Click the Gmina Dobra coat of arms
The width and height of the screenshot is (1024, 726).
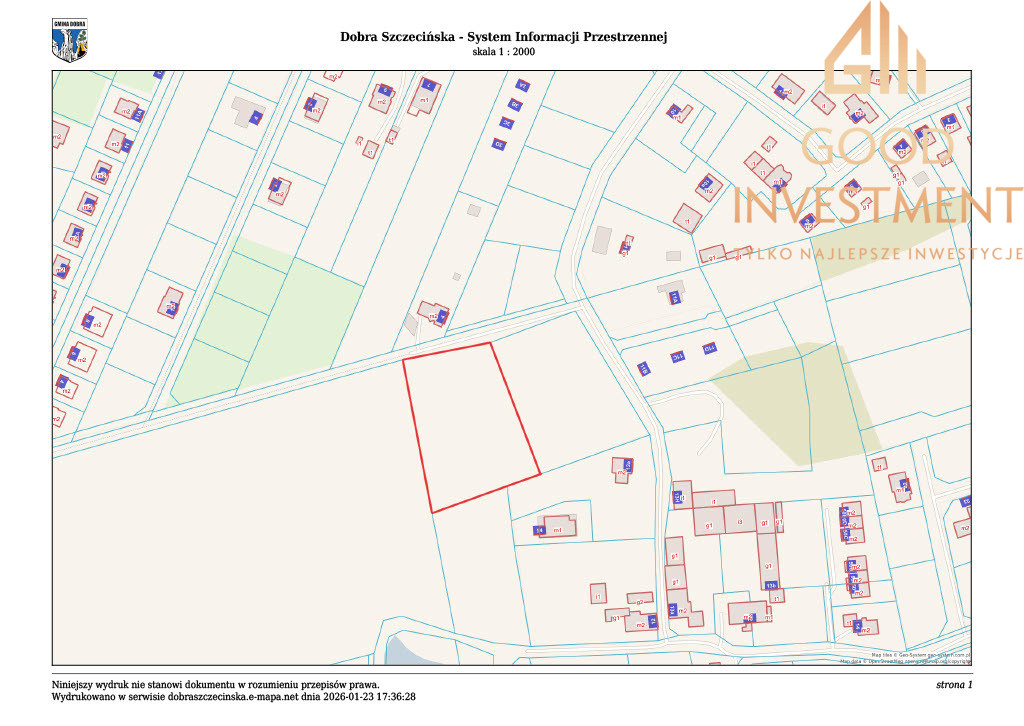69,40
